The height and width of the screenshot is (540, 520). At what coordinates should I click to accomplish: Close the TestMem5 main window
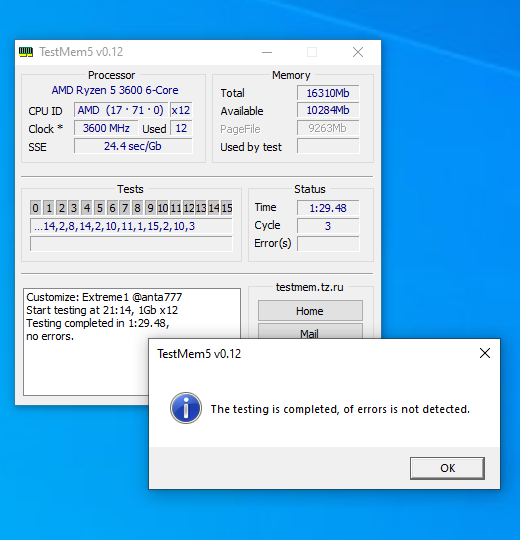click(358, 52)
